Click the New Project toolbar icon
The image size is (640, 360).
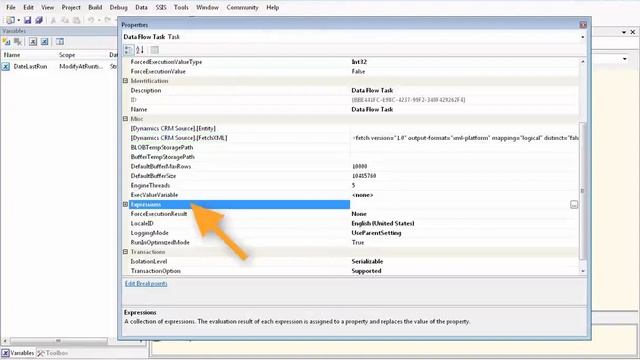coord(10,20)
